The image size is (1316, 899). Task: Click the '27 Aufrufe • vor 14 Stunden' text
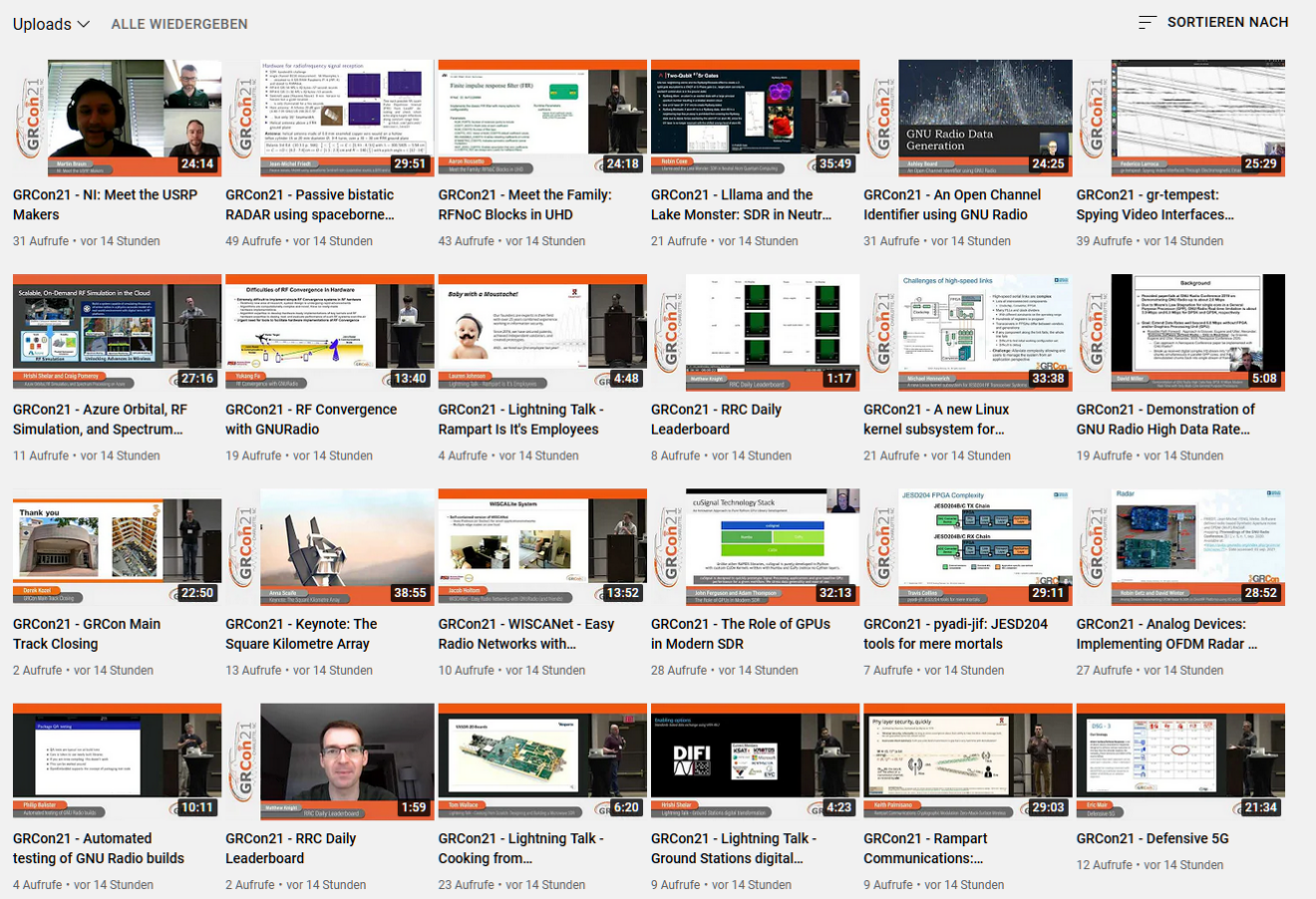click(1150, 671)
